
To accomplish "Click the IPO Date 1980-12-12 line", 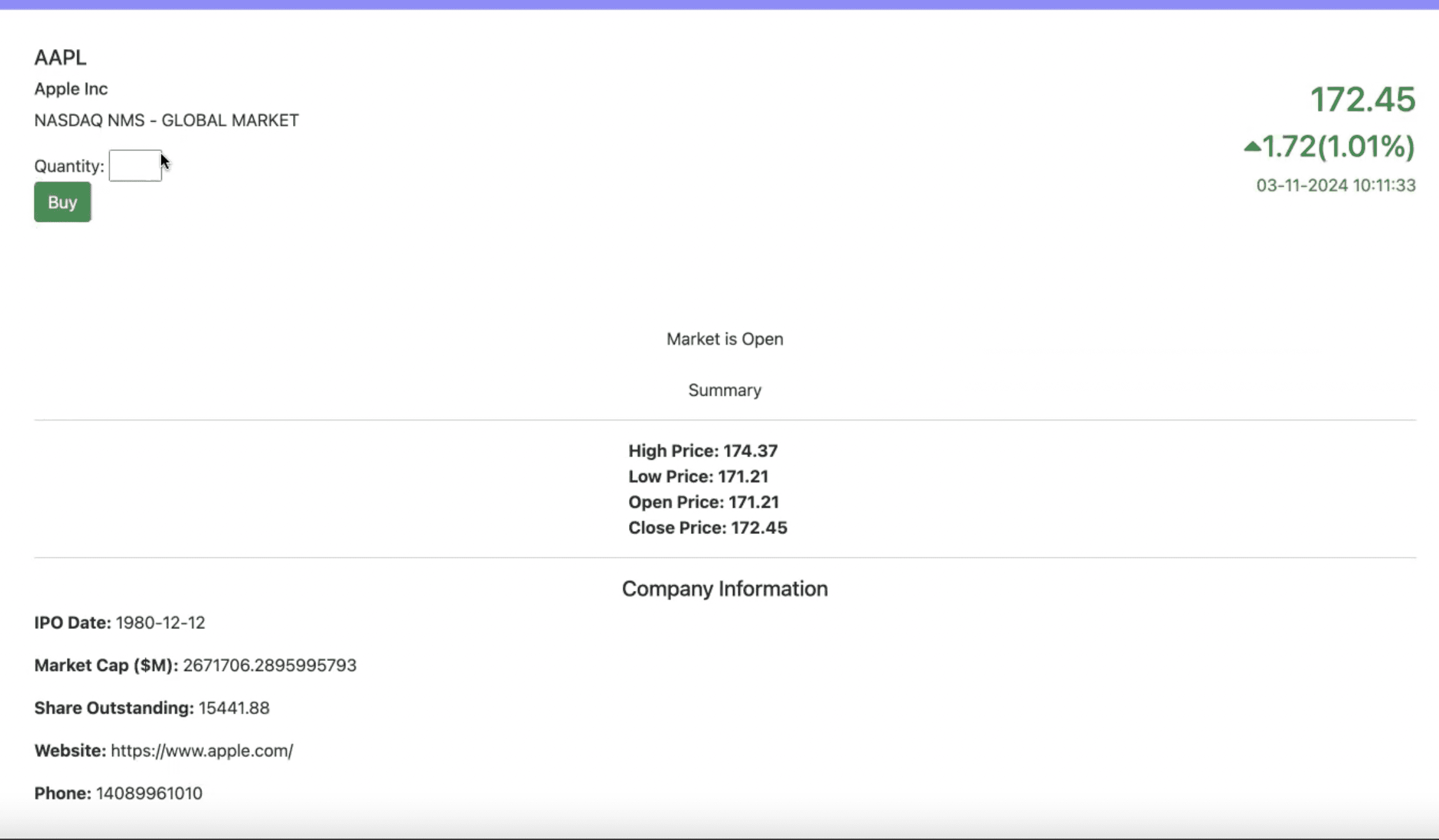I will (x=120, y=623).
